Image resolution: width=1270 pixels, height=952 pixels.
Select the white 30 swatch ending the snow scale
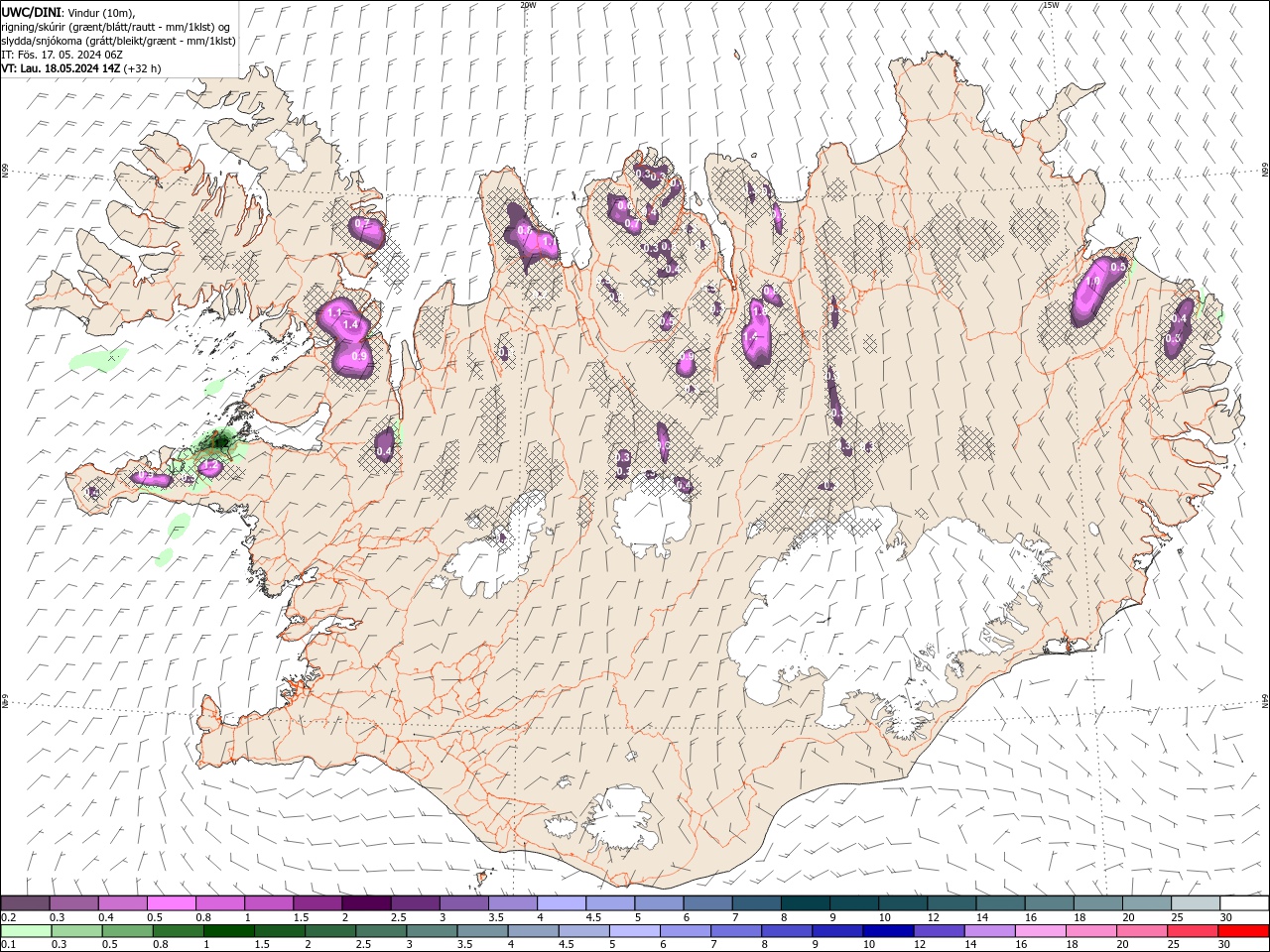[1243, 902]
